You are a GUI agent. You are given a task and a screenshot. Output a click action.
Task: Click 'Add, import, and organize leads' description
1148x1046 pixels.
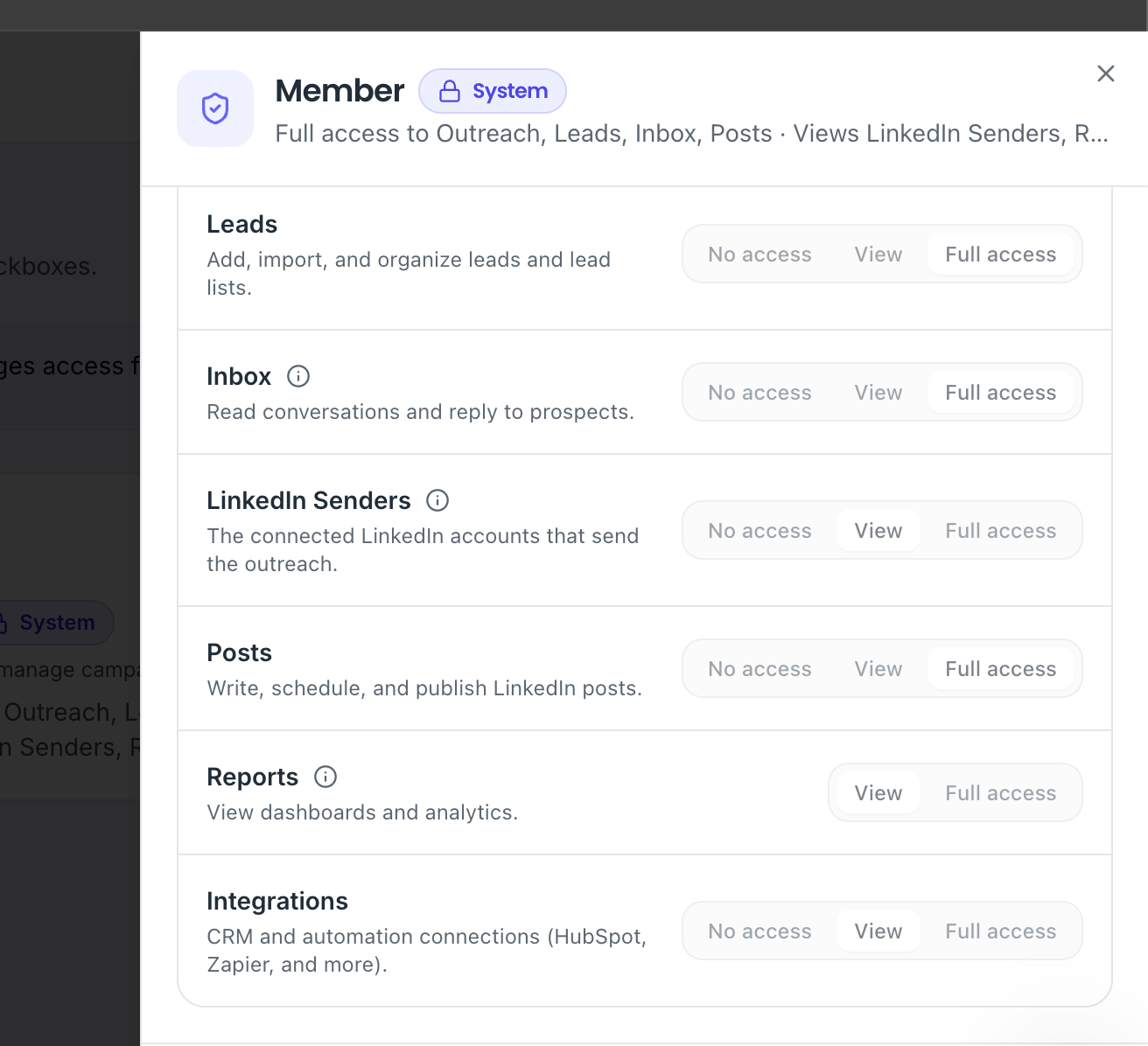pos(409,274)
